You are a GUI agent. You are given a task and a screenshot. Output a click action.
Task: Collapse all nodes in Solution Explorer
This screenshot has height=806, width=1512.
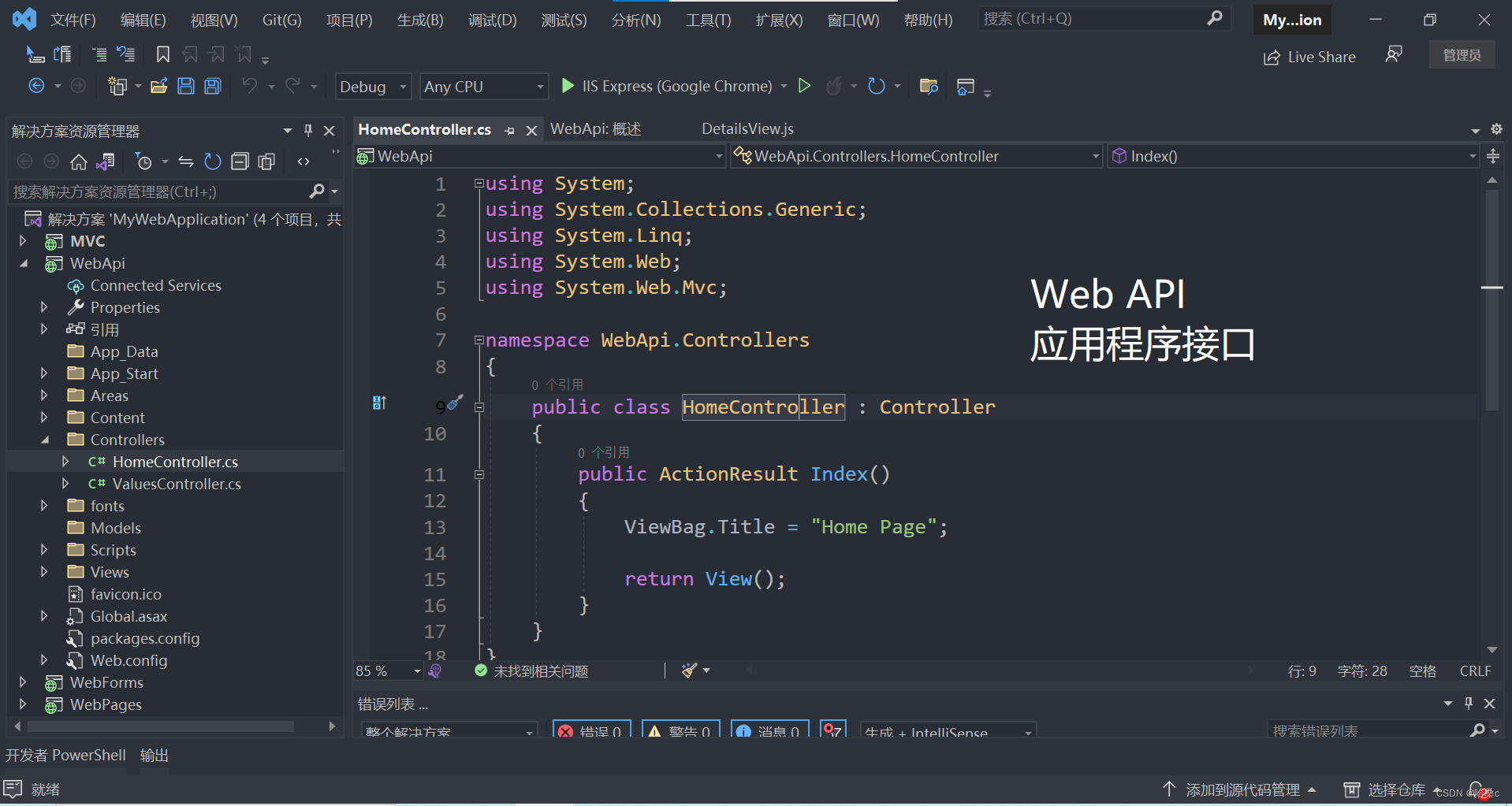(x=240, y=161)
